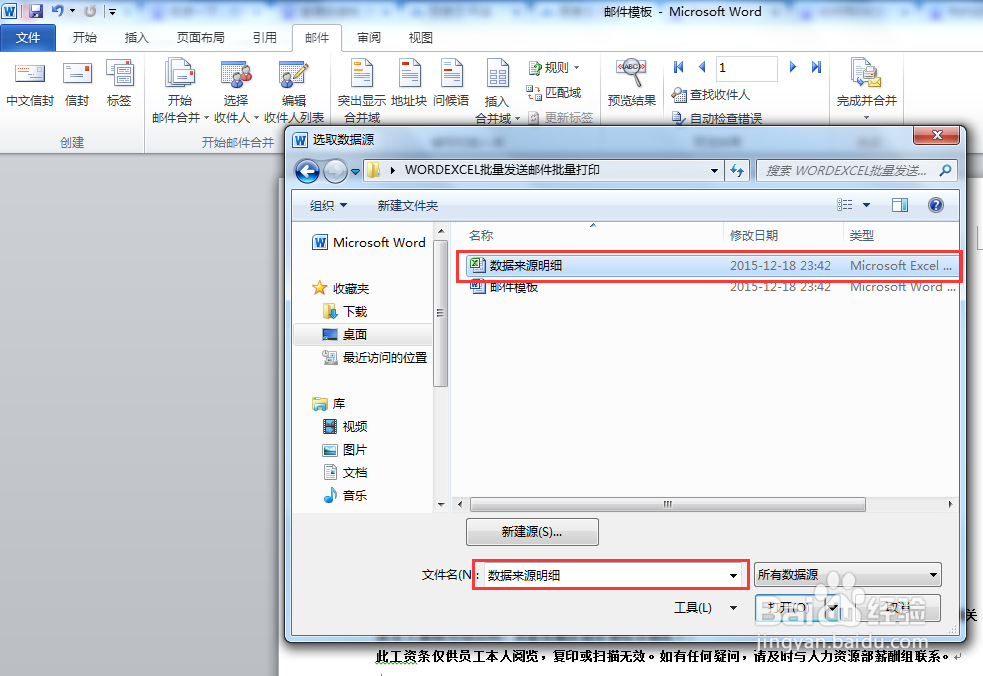This screenshot has height=676, width=983.
Task: Expand the address bar path dropdown
Action: point(714,171)
